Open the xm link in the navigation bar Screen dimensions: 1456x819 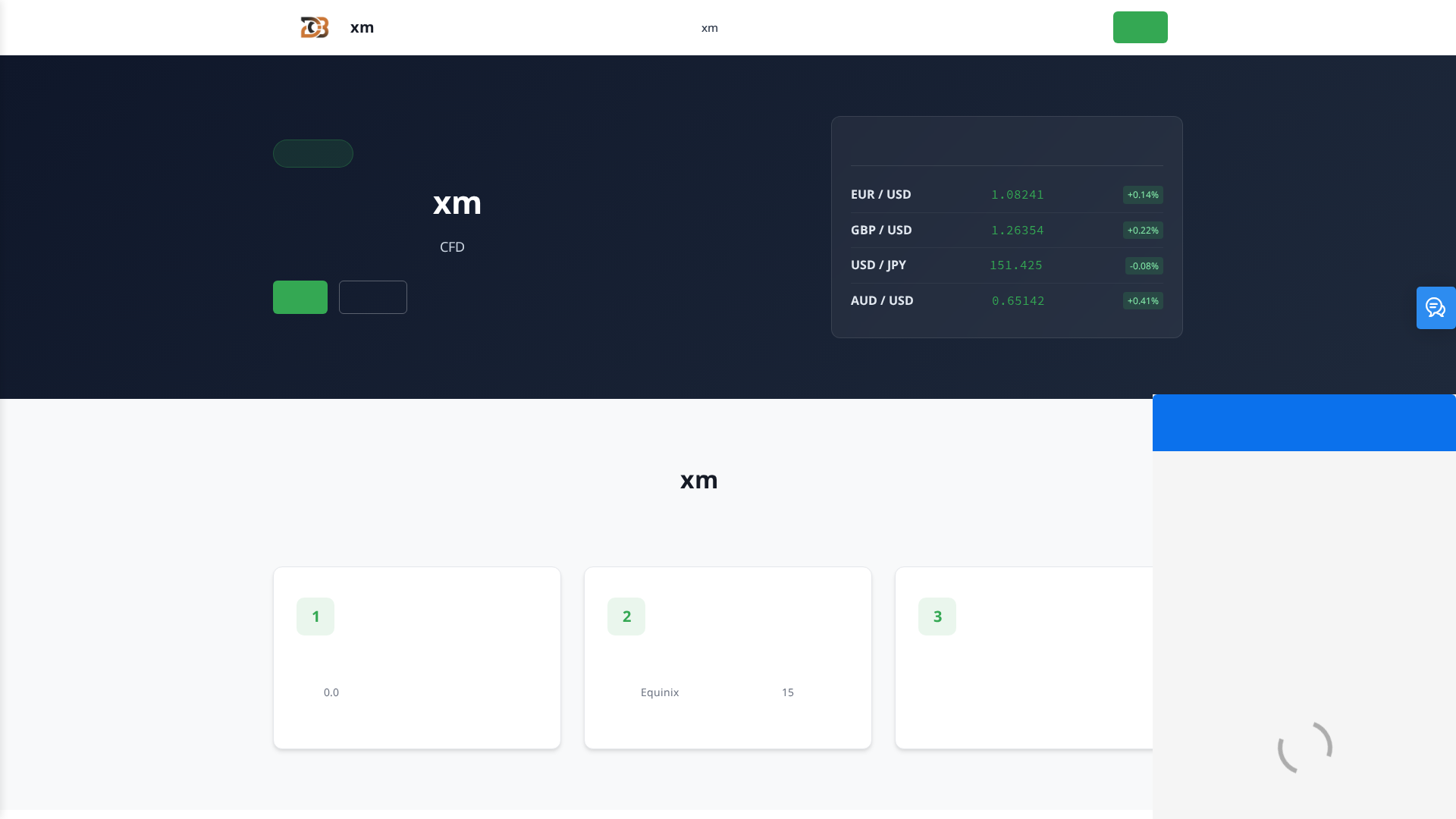click(709, 28)
